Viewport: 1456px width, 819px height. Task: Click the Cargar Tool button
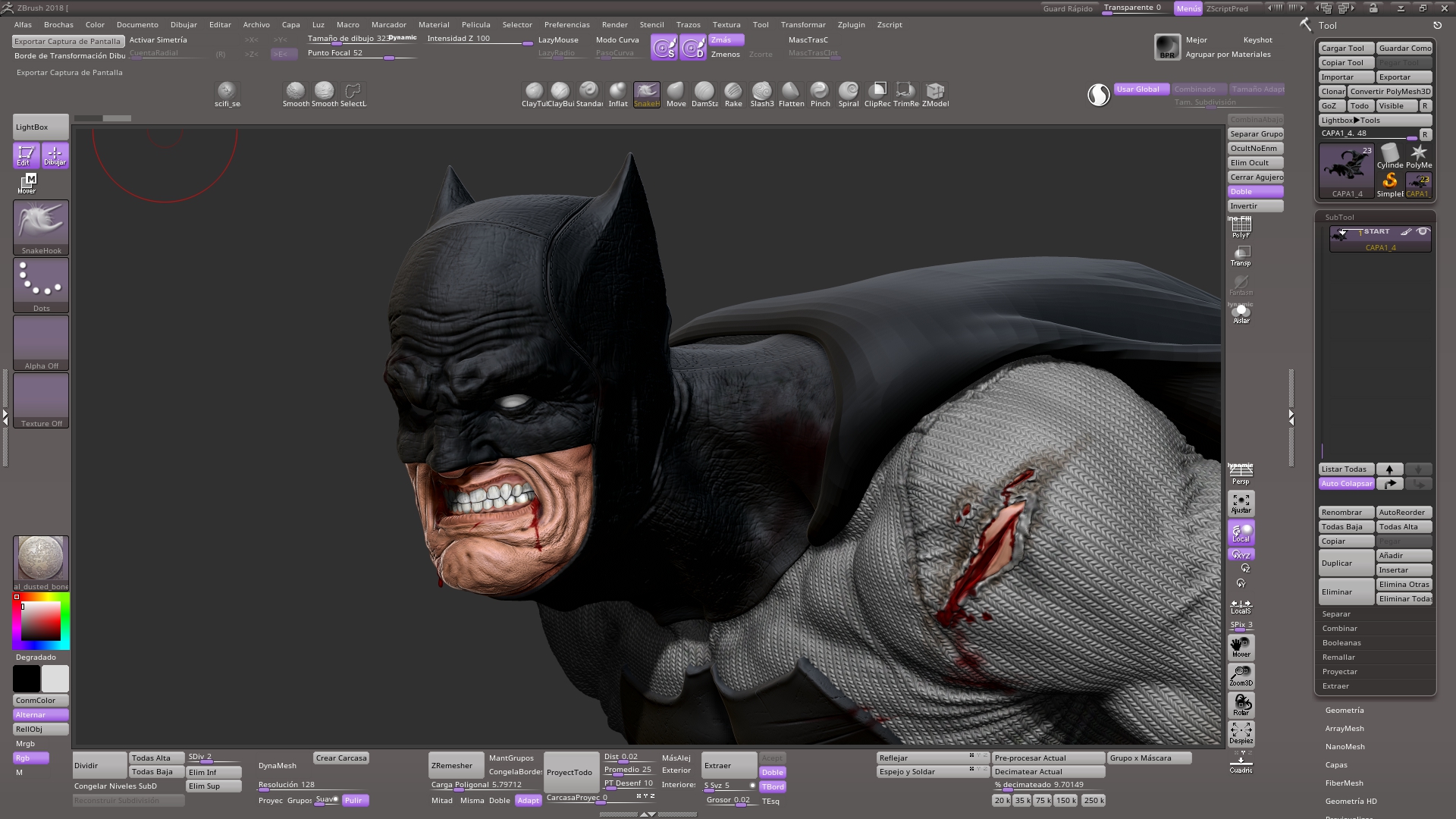pyautogui.click(x=1346, y=49)
